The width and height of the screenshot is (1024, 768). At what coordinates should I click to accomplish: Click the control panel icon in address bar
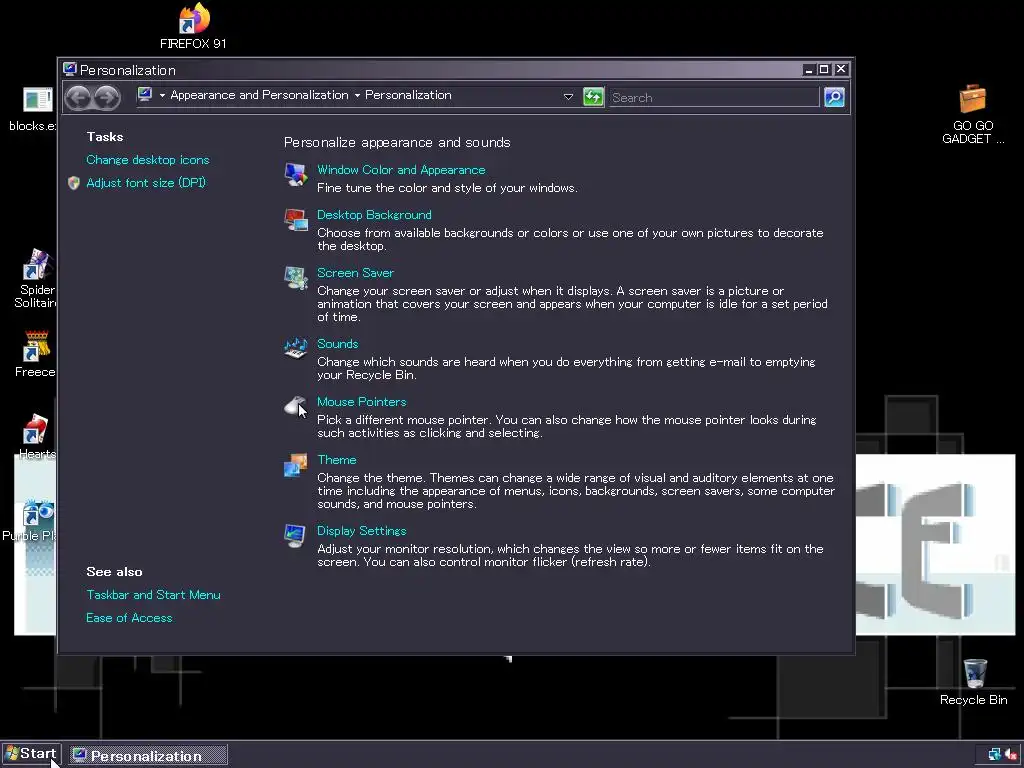pos(145,95)
